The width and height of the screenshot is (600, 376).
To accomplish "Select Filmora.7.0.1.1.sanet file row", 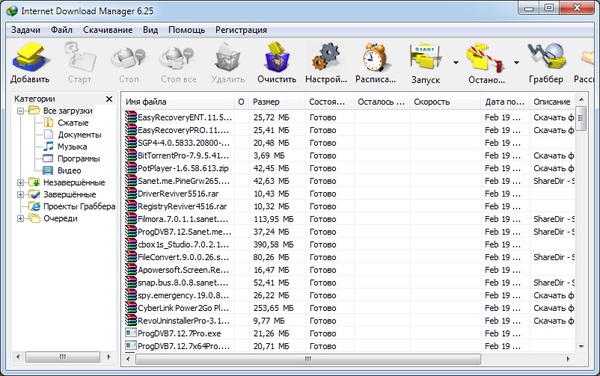I will [349, 219].
